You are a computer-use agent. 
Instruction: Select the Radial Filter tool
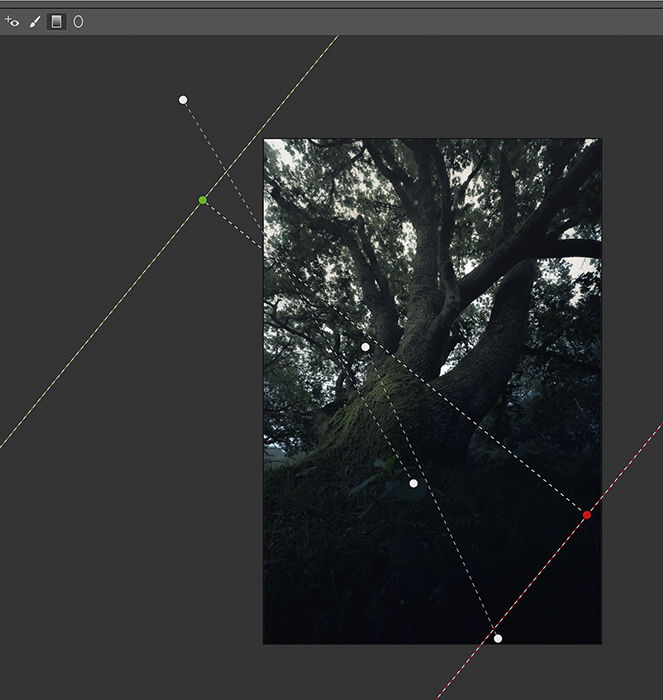click(x=78, y=21)
